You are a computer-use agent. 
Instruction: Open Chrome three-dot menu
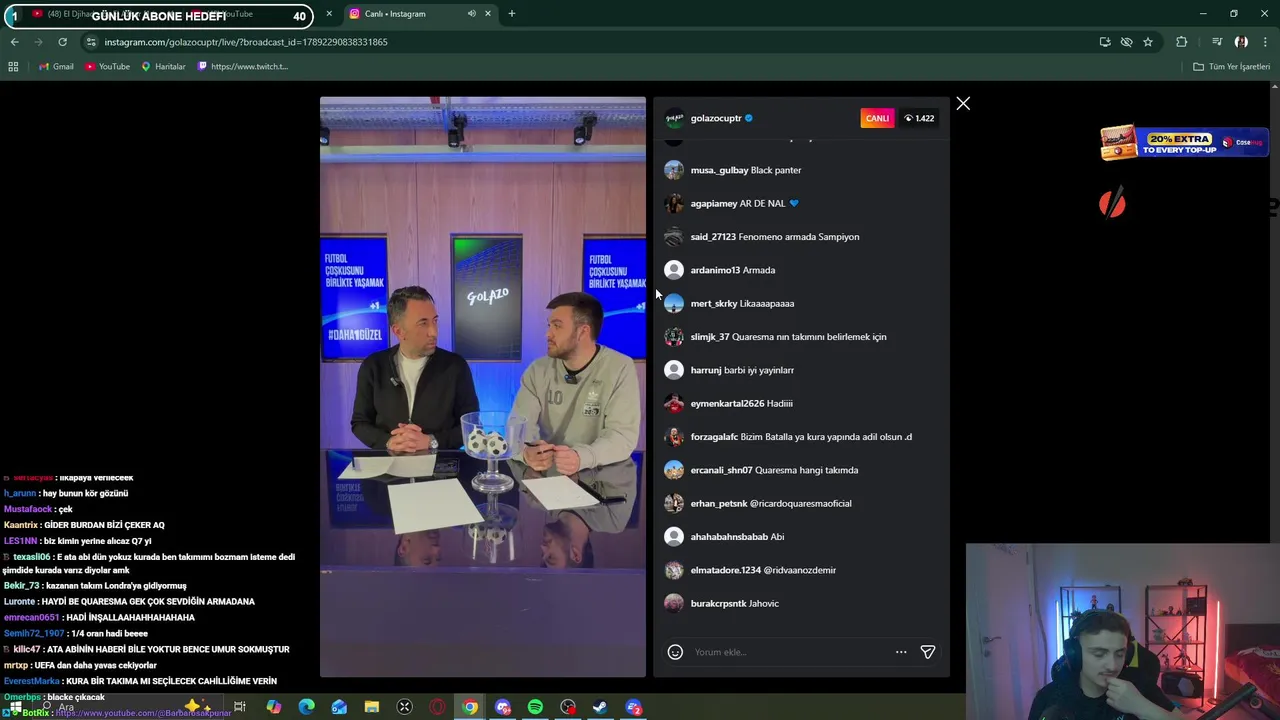point(1266,42)
